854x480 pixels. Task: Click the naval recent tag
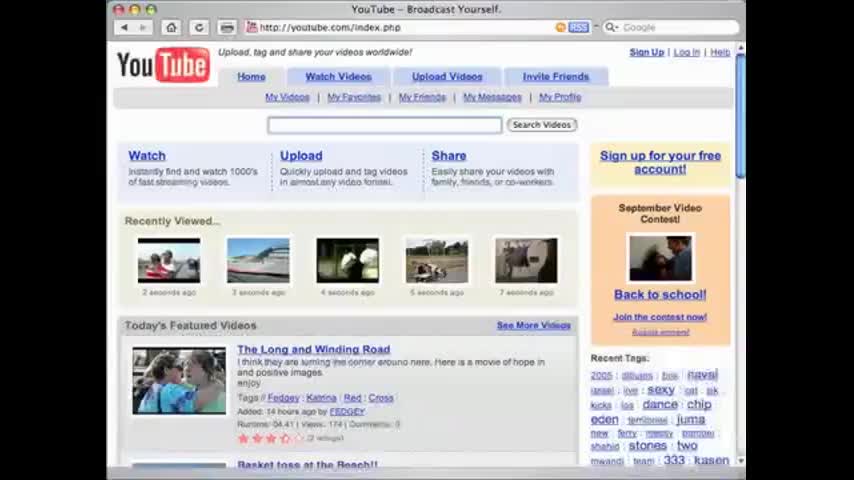(703, 375)
